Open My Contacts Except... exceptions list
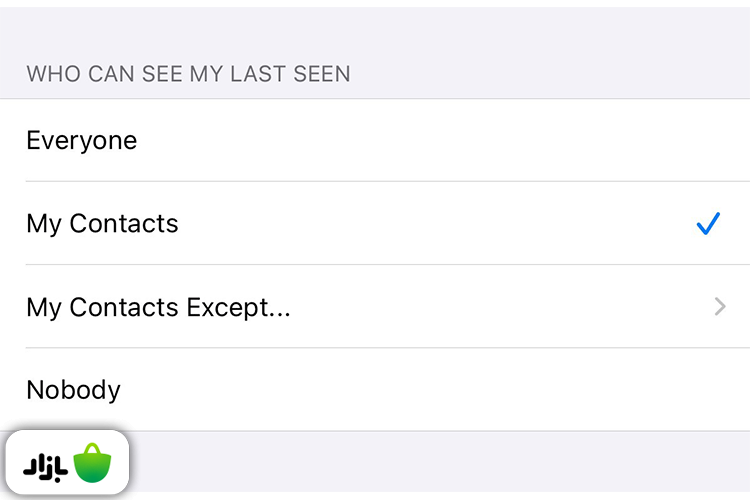Image resolution: width=750 pixels, height=500 pixels. pyautogui.click(x=158, y=307)
